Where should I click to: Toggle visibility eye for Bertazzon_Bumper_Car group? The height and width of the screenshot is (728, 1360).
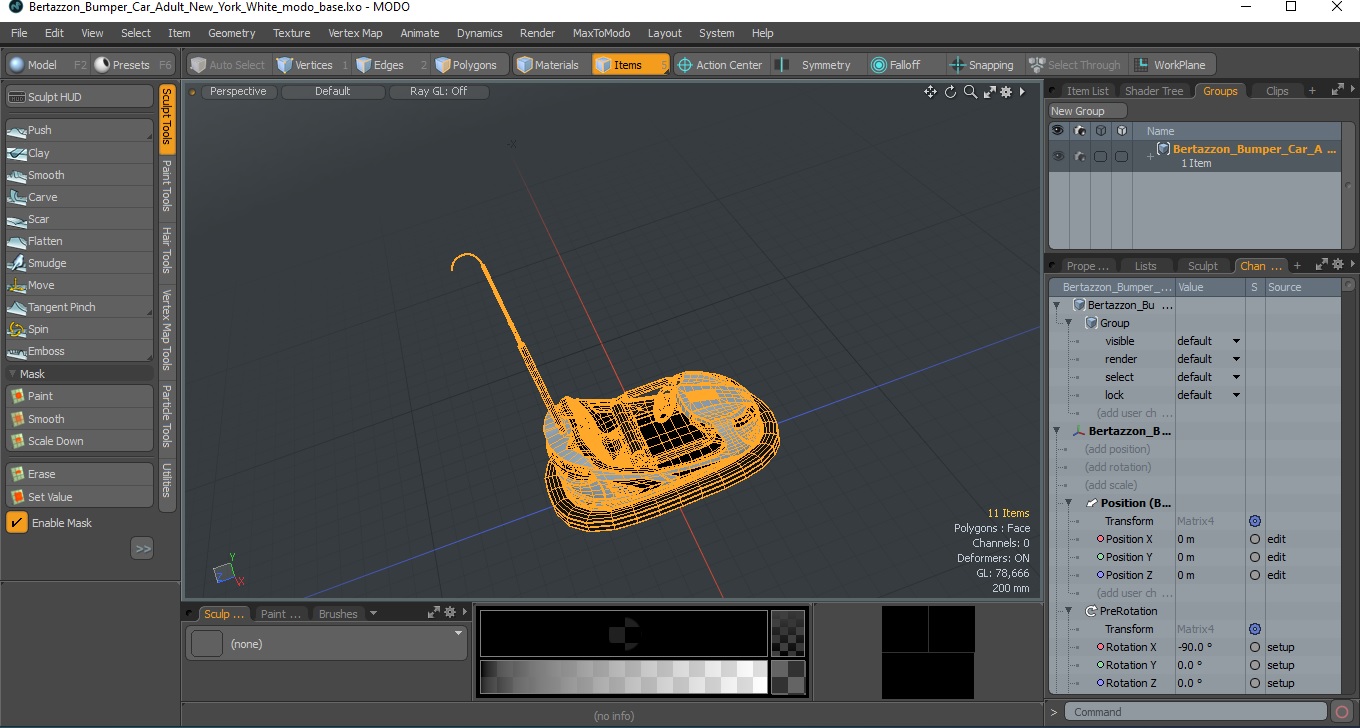(1058, 156)
